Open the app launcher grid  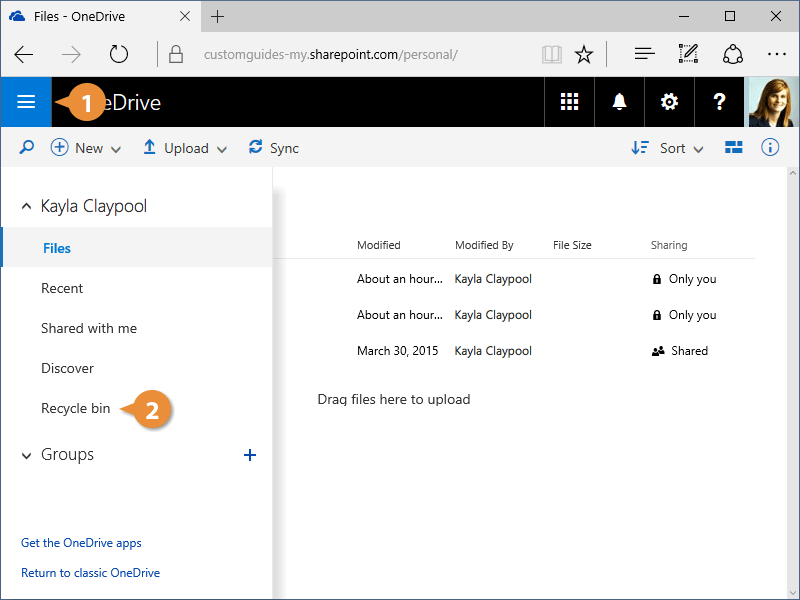pyautogui.click(x=570, y=102)
